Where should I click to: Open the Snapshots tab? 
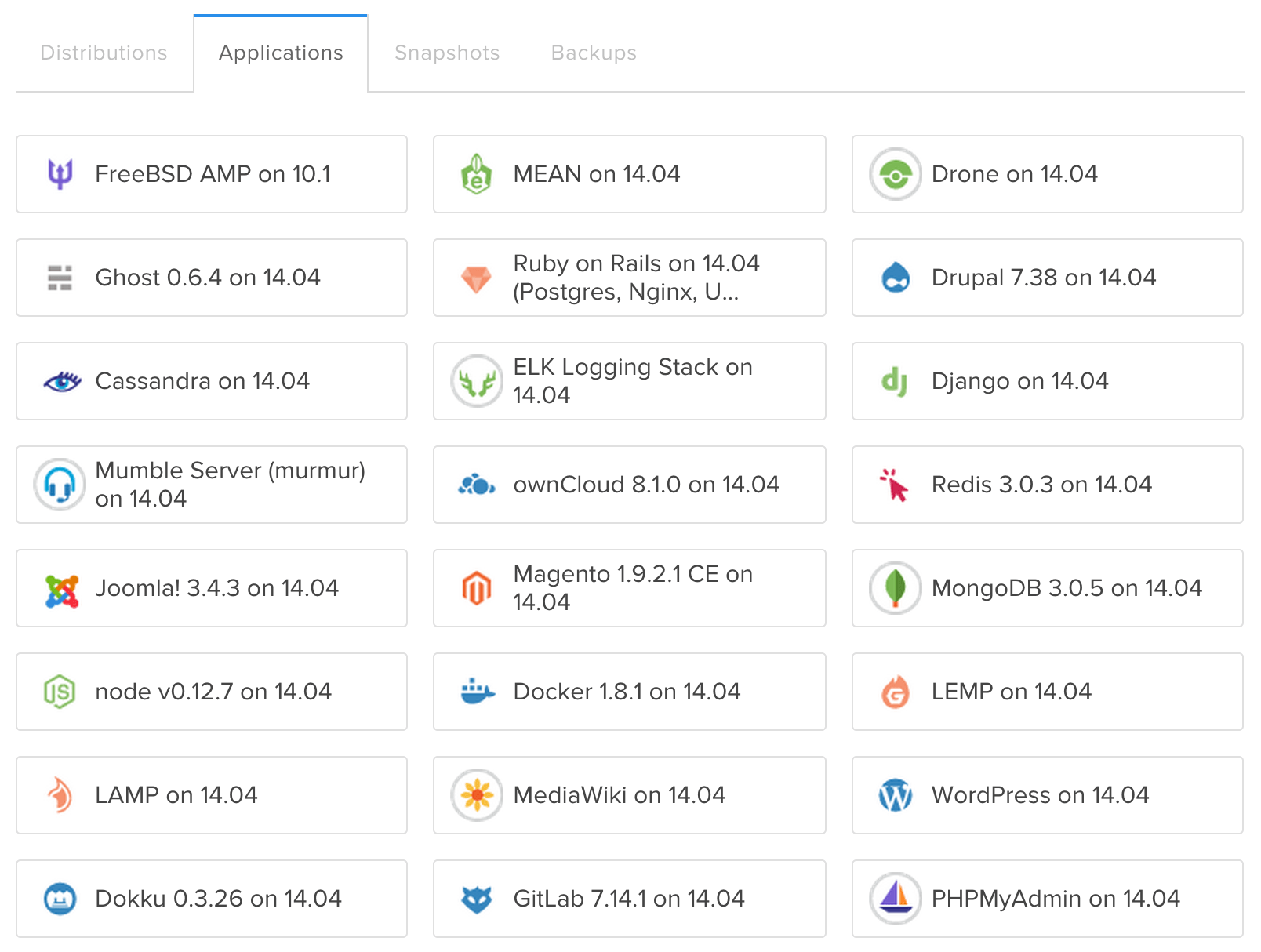click(447, 53)
